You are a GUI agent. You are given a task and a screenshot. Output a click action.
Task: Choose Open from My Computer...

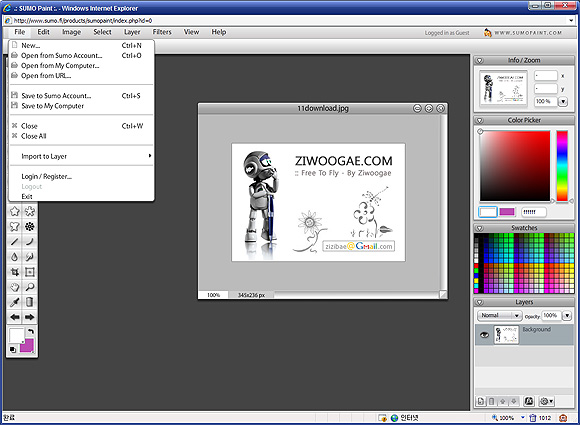[x=81, y=65]
